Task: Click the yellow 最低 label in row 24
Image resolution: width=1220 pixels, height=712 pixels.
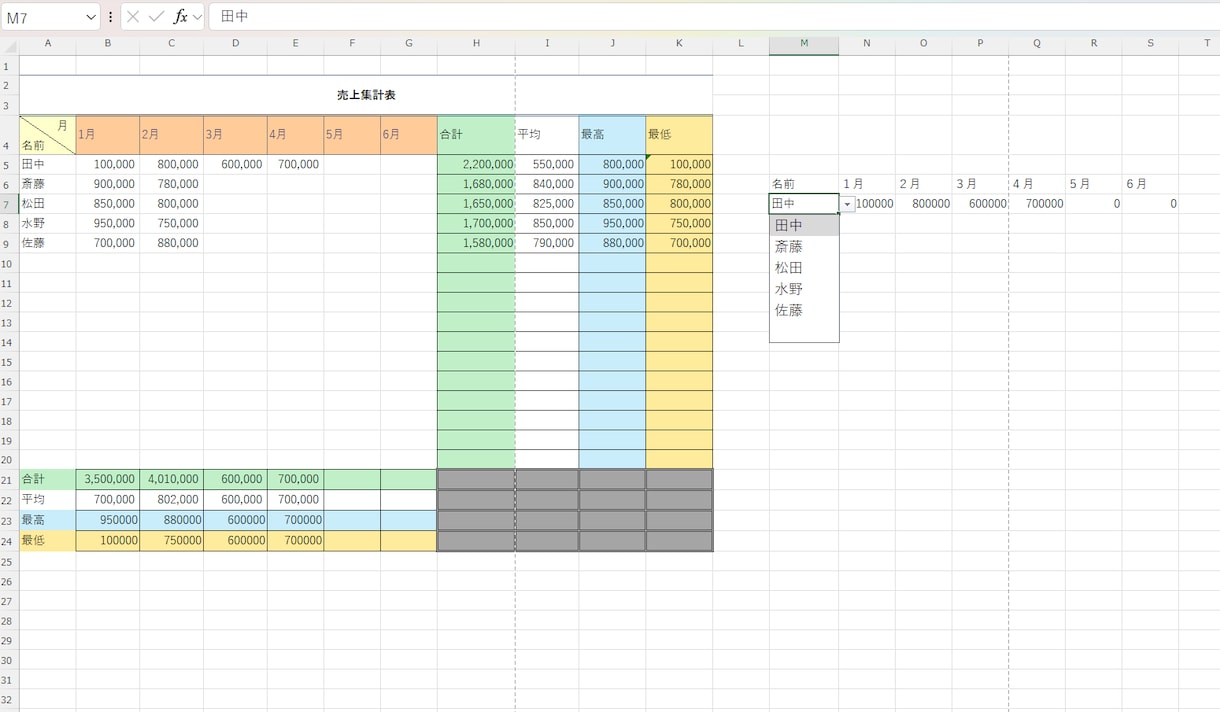Action: click(x=47, y=541)
